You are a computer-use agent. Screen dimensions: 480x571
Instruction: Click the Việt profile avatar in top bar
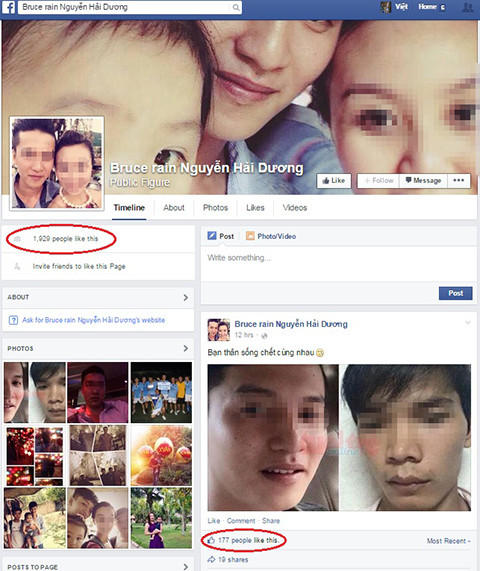click(x=385, y=7)
